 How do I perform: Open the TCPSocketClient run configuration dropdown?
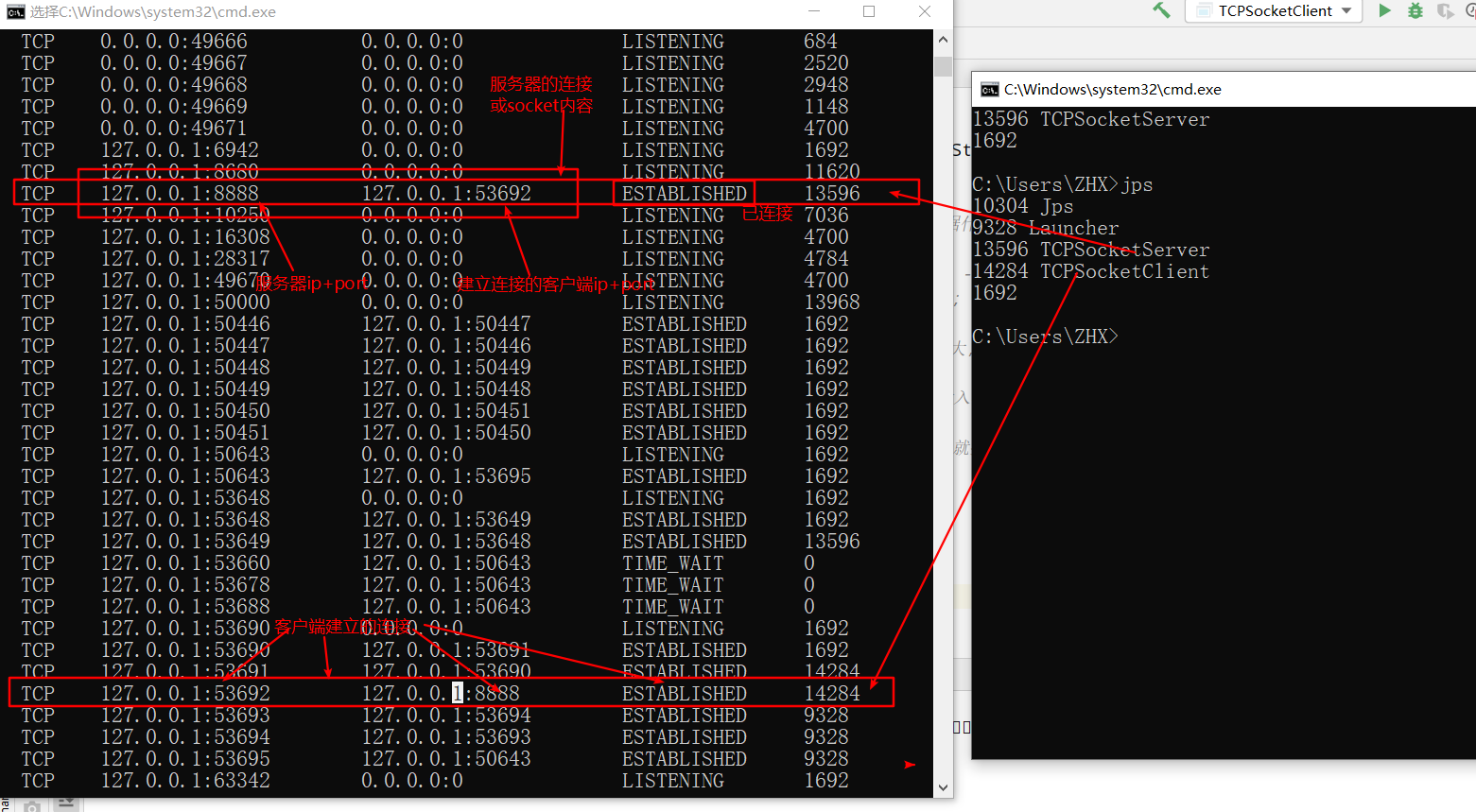[x=1274, y=10]
